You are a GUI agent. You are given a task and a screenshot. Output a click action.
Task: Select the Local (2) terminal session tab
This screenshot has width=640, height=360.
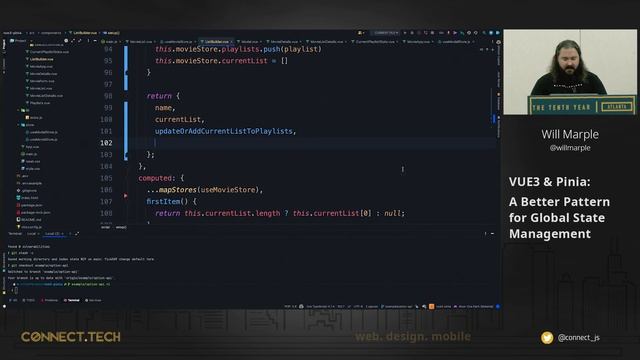(x=53, y=234)
